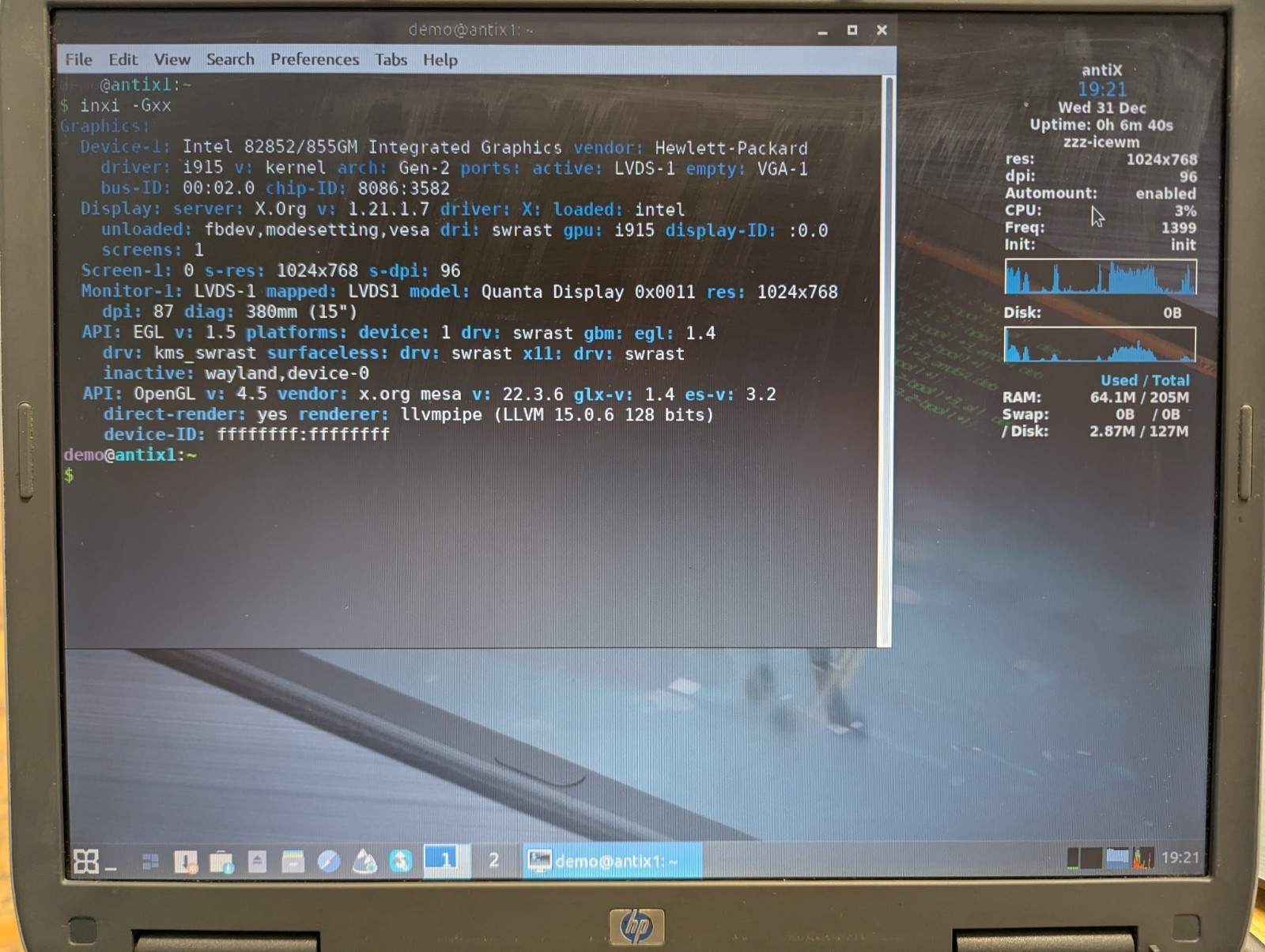Image resolution: width=1265 pixels, height=952 pixels.
Task: Click the 19:21 taskbar clock
Action: pos(1180,858)
